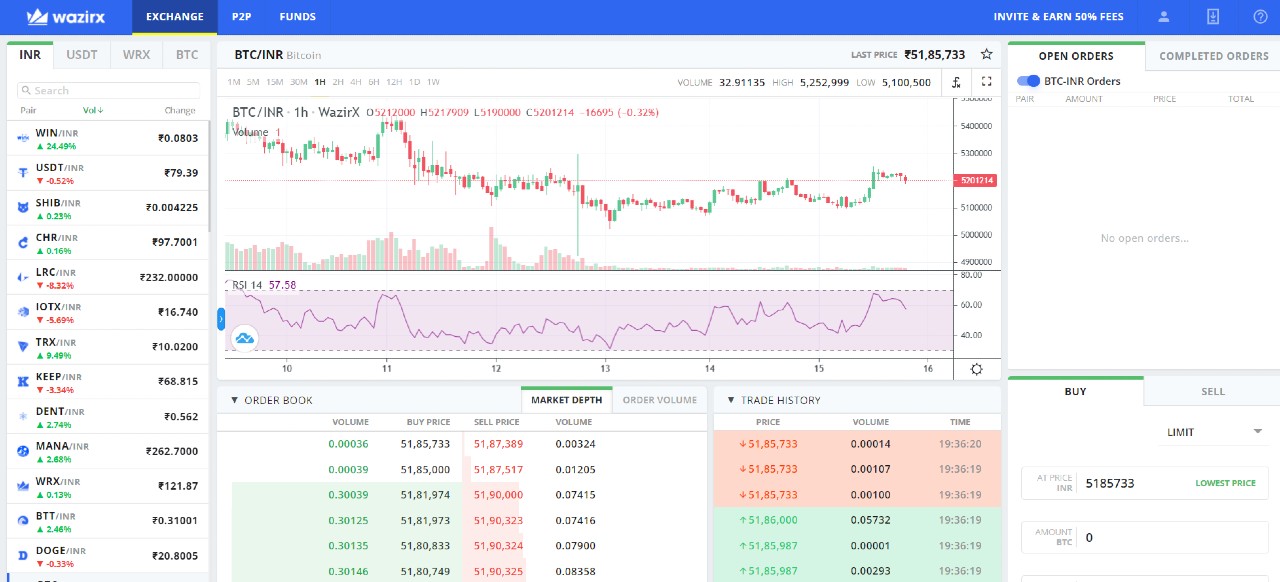Viewport: 1280px width, 582px height.
Task: Select the 1M chart interval
Action: (234, 82)
